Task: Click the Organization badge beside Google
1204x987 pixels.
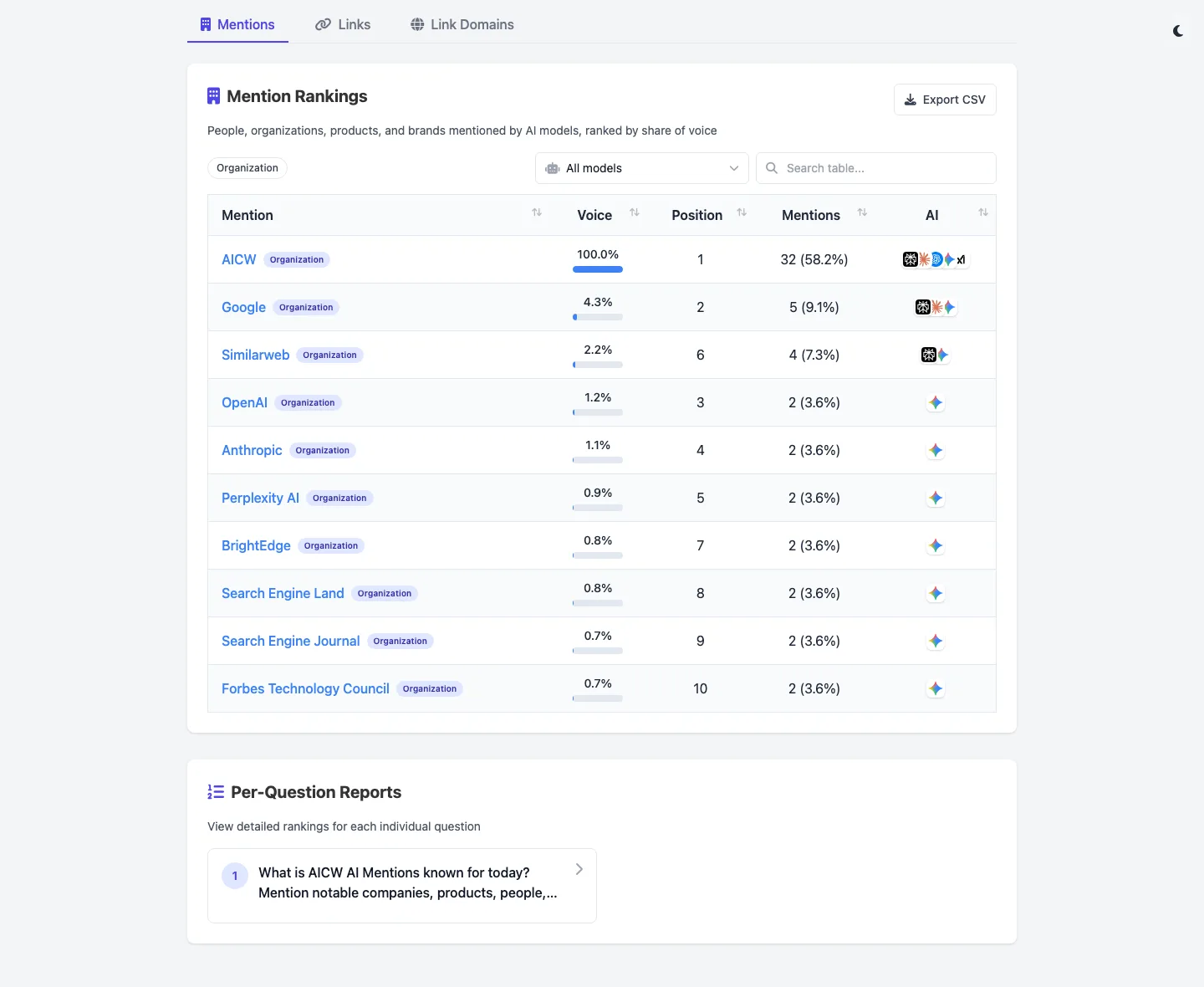Action: [x=306, y=307]
